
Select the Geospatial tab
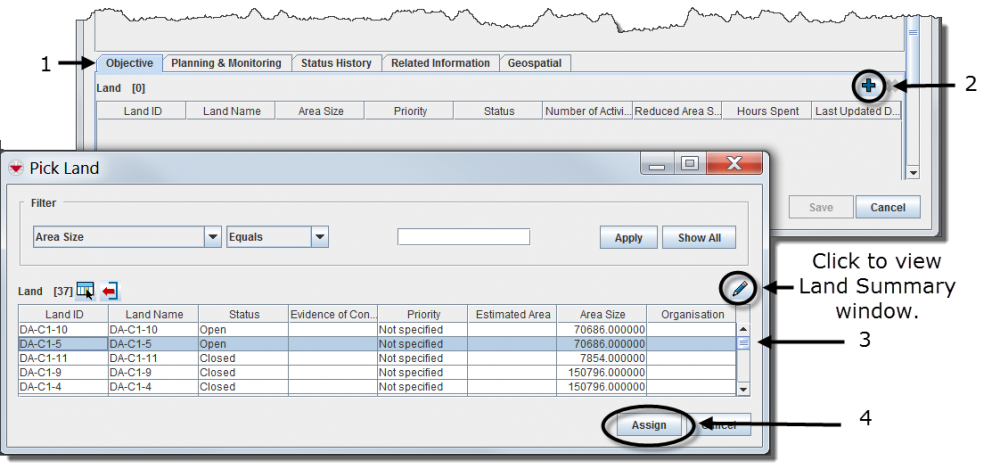[x=534, y=63]
